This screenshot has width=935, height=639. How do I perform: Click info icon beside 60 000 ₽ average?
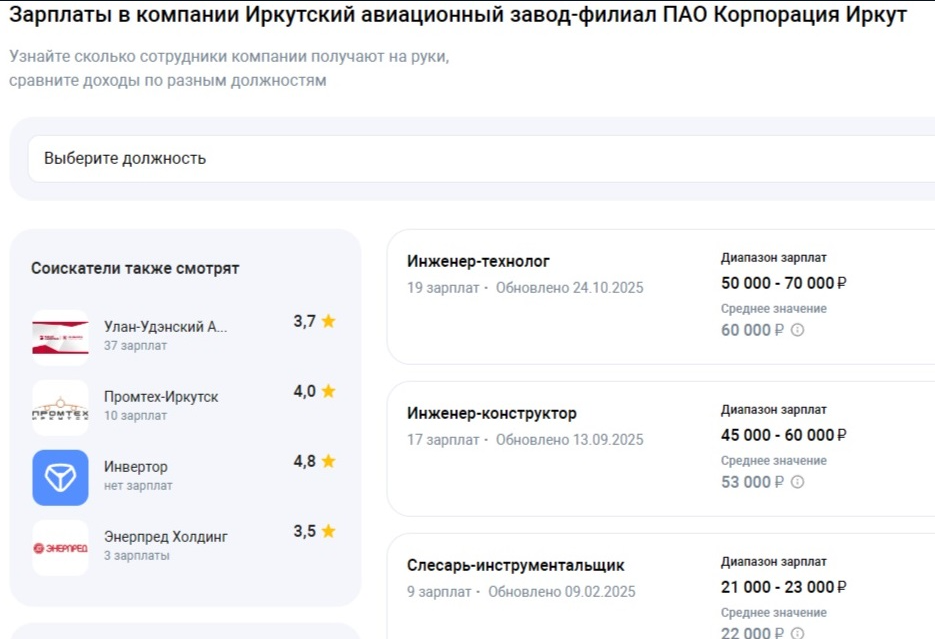(797, 330)
